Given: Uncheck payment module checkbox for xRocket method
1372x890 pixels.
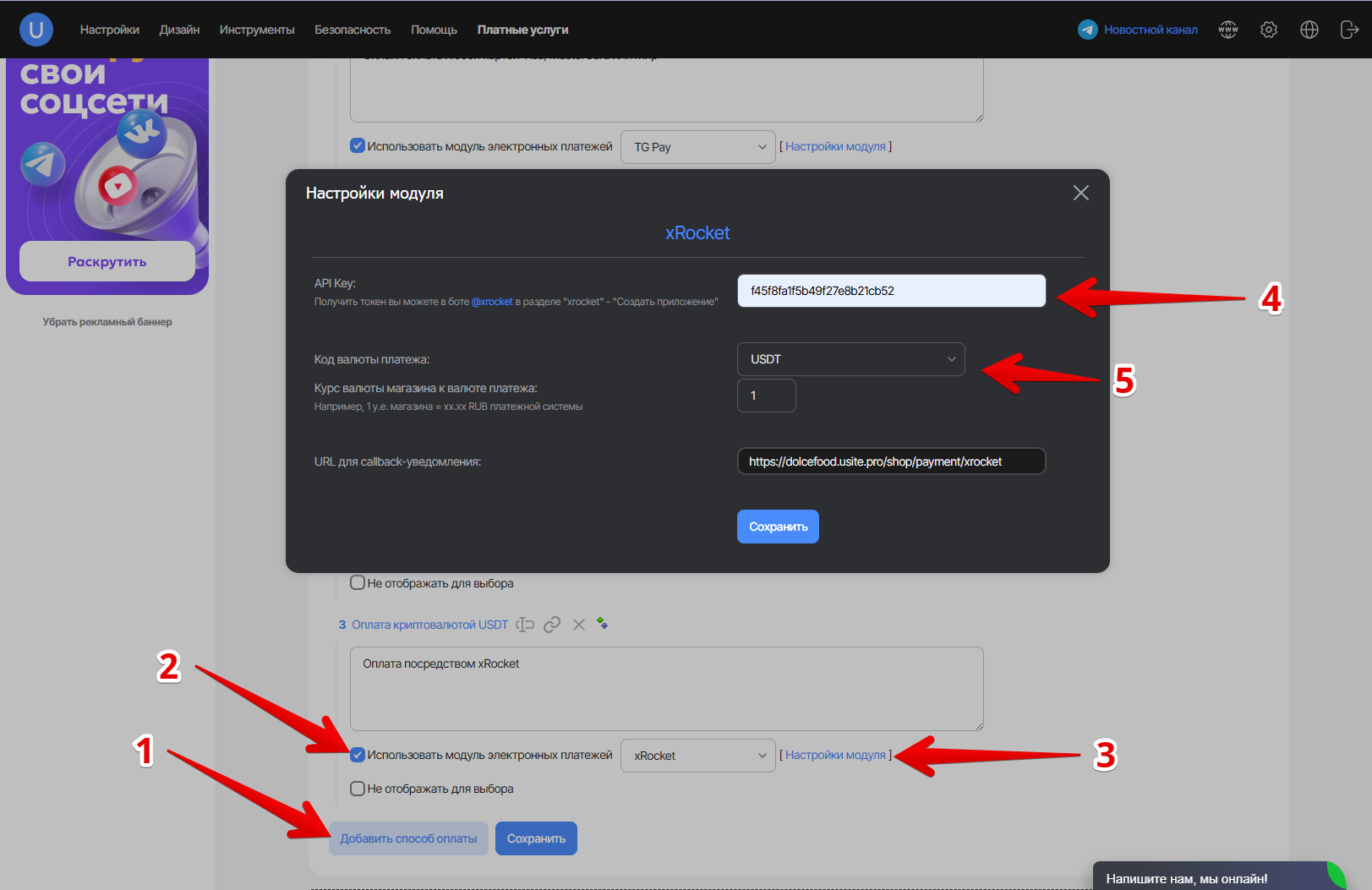Looking at the screenshot, I should (x=358, y=755).
